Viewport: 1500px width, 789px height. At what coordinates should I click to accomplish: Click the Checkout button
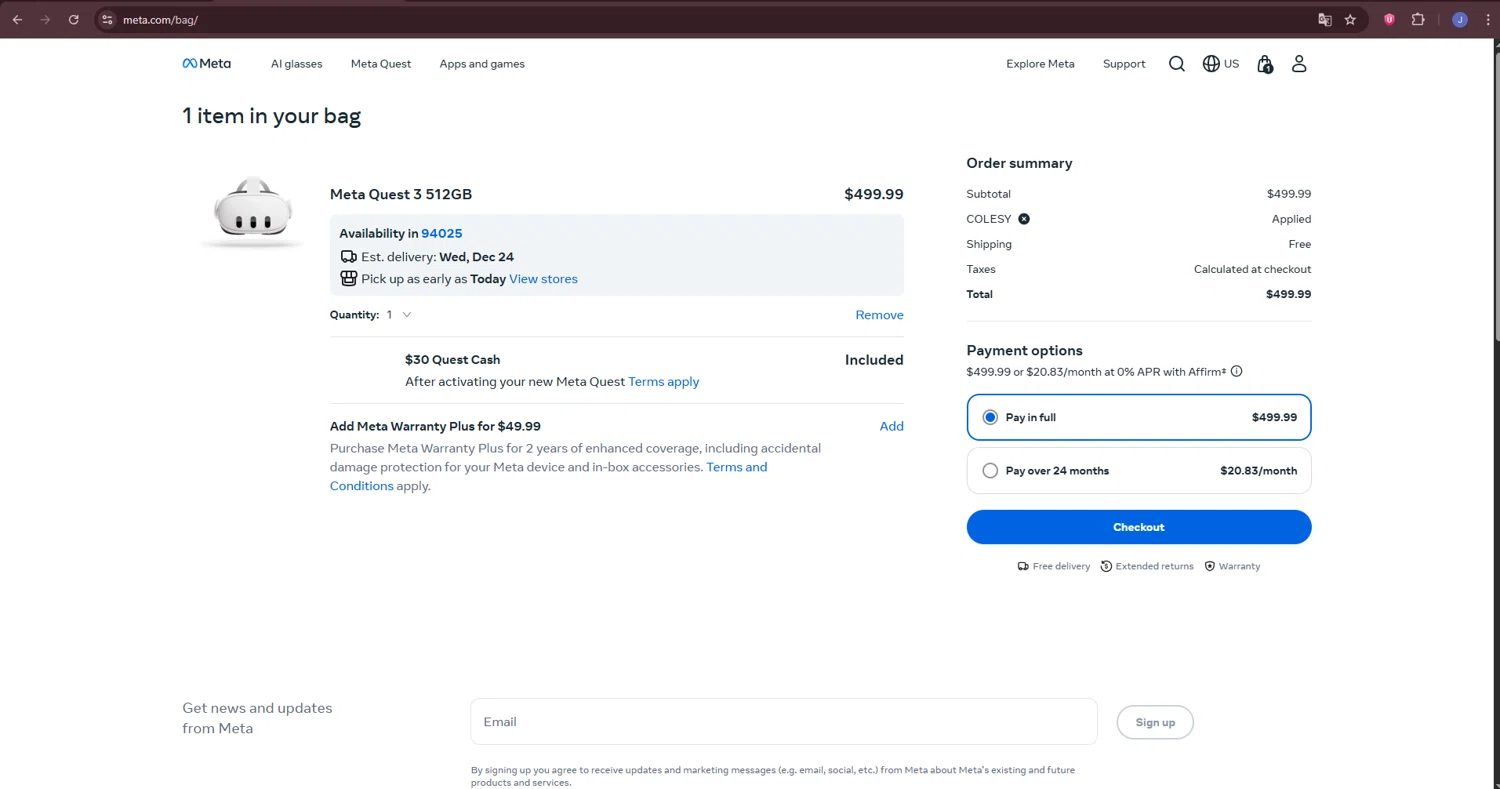click(1139, 527)
